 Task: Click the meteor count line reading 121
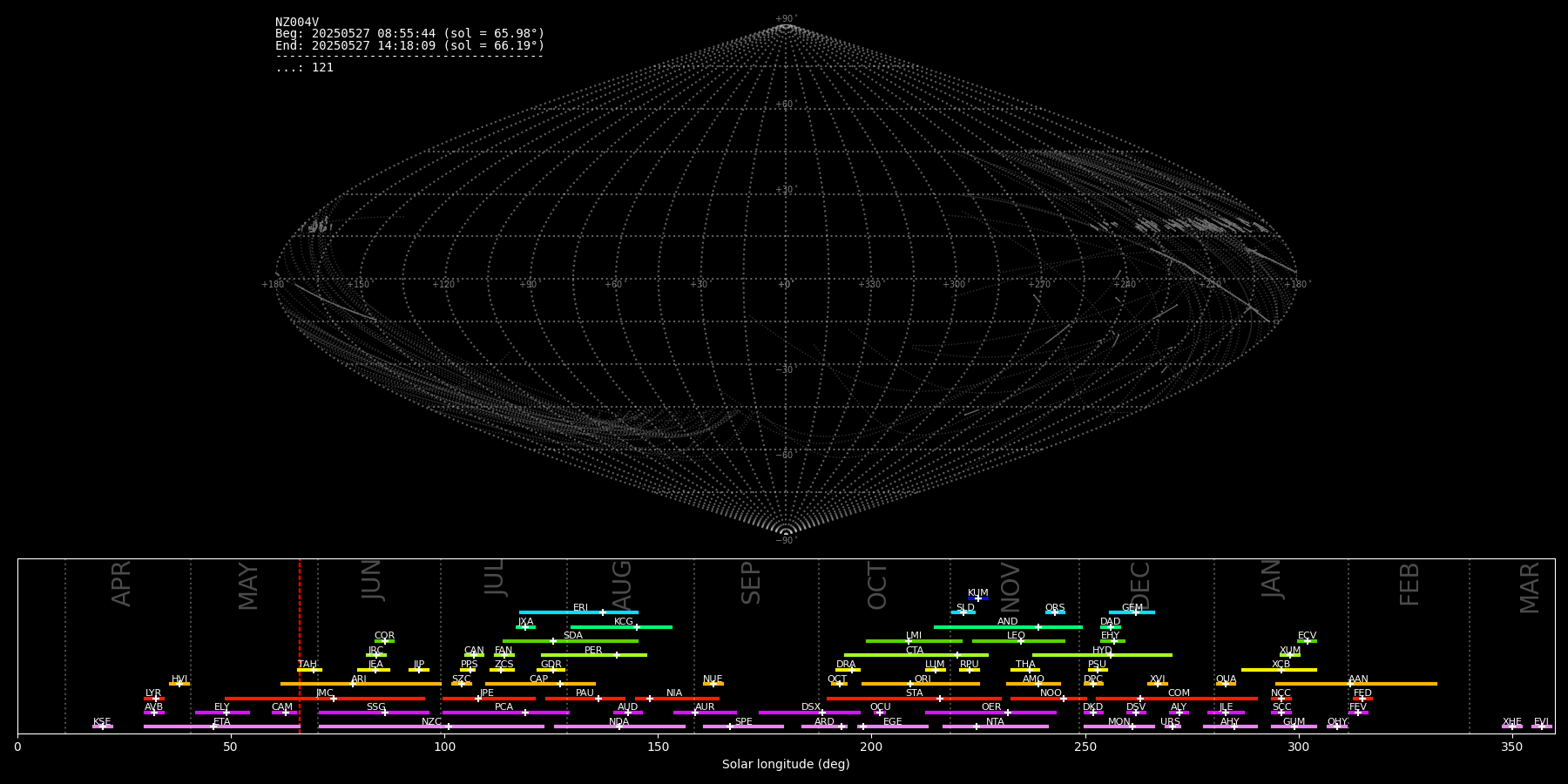[304, 68]
